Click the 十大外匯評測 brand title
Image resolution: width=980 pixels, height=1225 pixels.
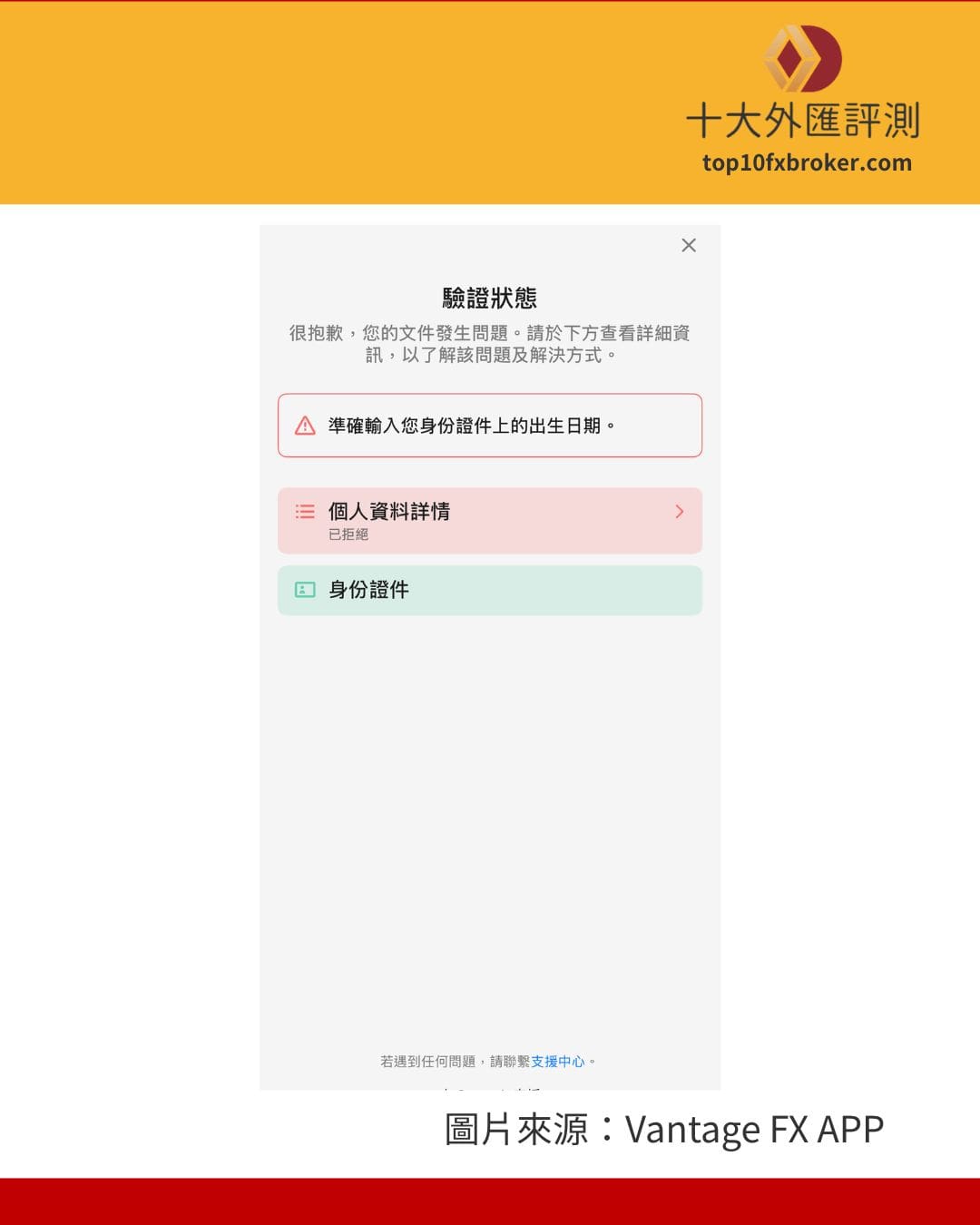pos(803,120)
